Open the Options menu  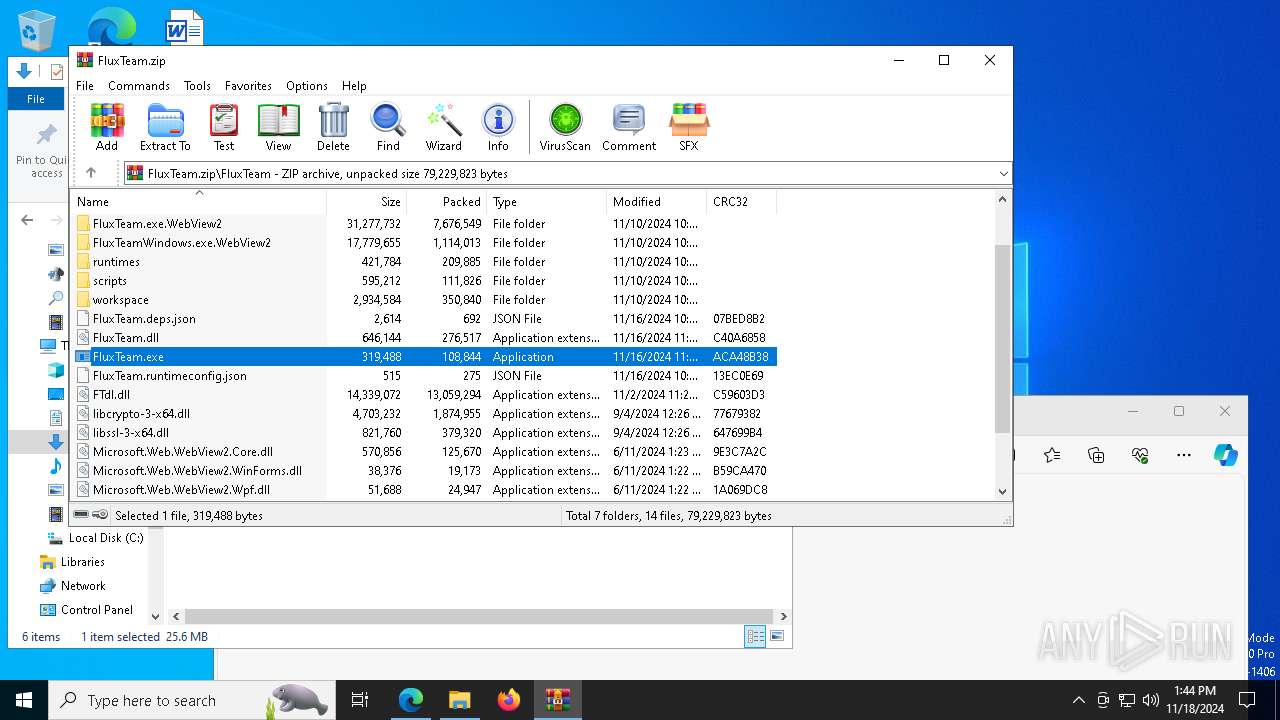pyautogui.click(x=307, y=86)
